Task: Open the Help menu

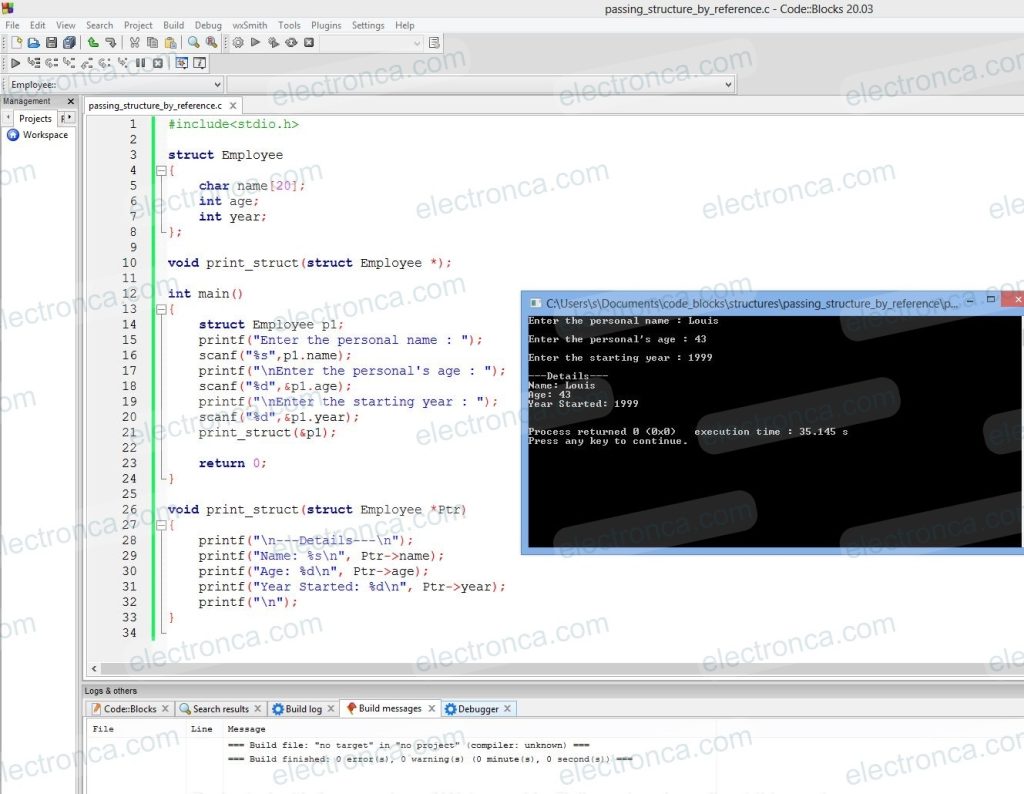Action: pos(404,25)
